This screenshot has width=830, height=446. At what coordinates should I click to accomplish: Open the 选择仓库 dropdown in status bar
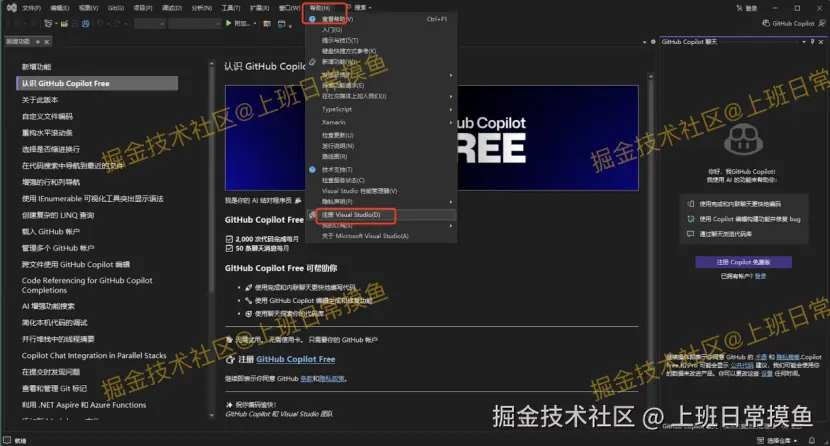coord(779,440)
